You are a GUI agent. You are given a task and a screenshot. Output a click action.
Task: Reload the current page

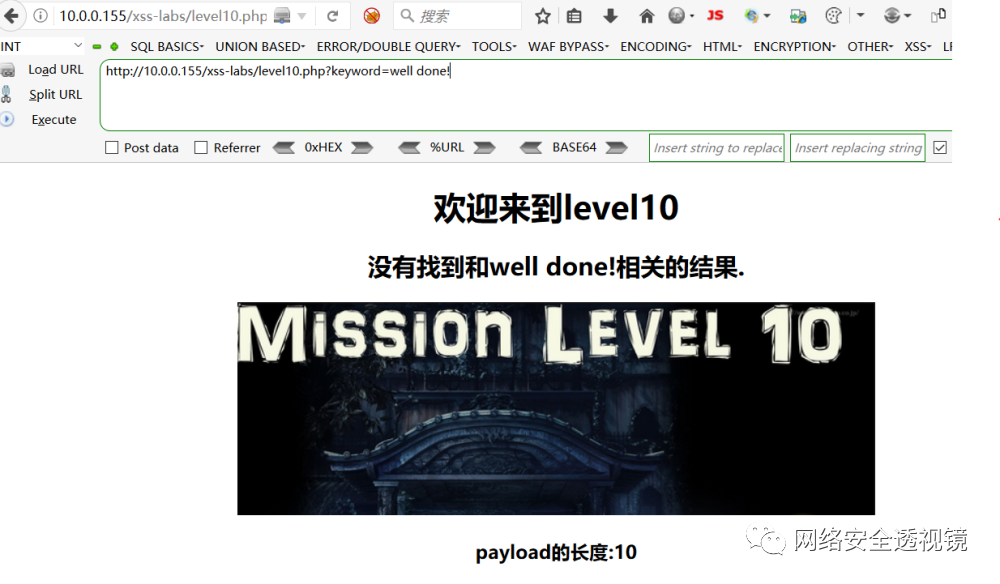(x=332, y=16)
